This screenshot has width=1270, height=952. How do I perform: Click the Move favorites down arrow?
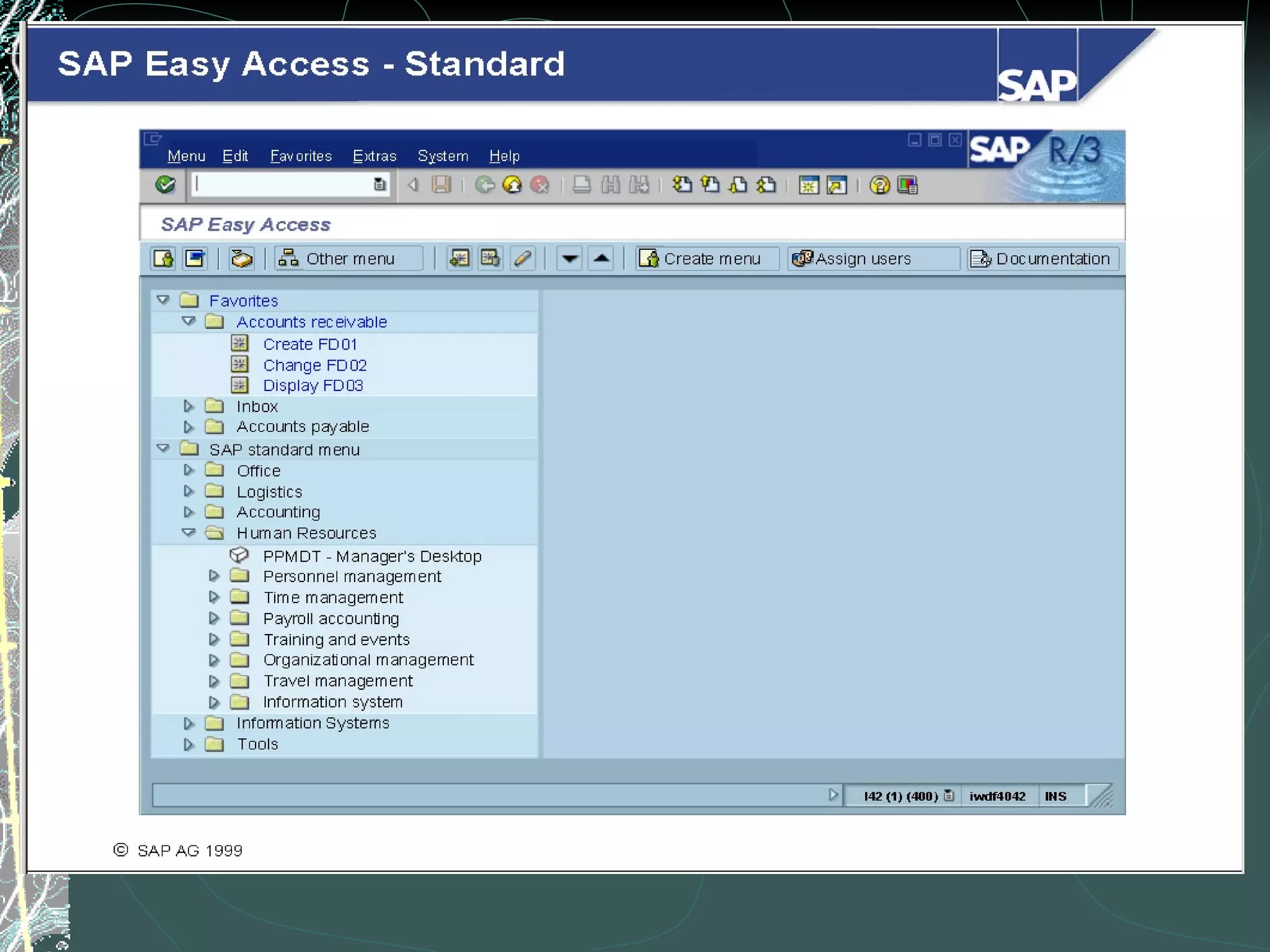[x=569, y=258]
